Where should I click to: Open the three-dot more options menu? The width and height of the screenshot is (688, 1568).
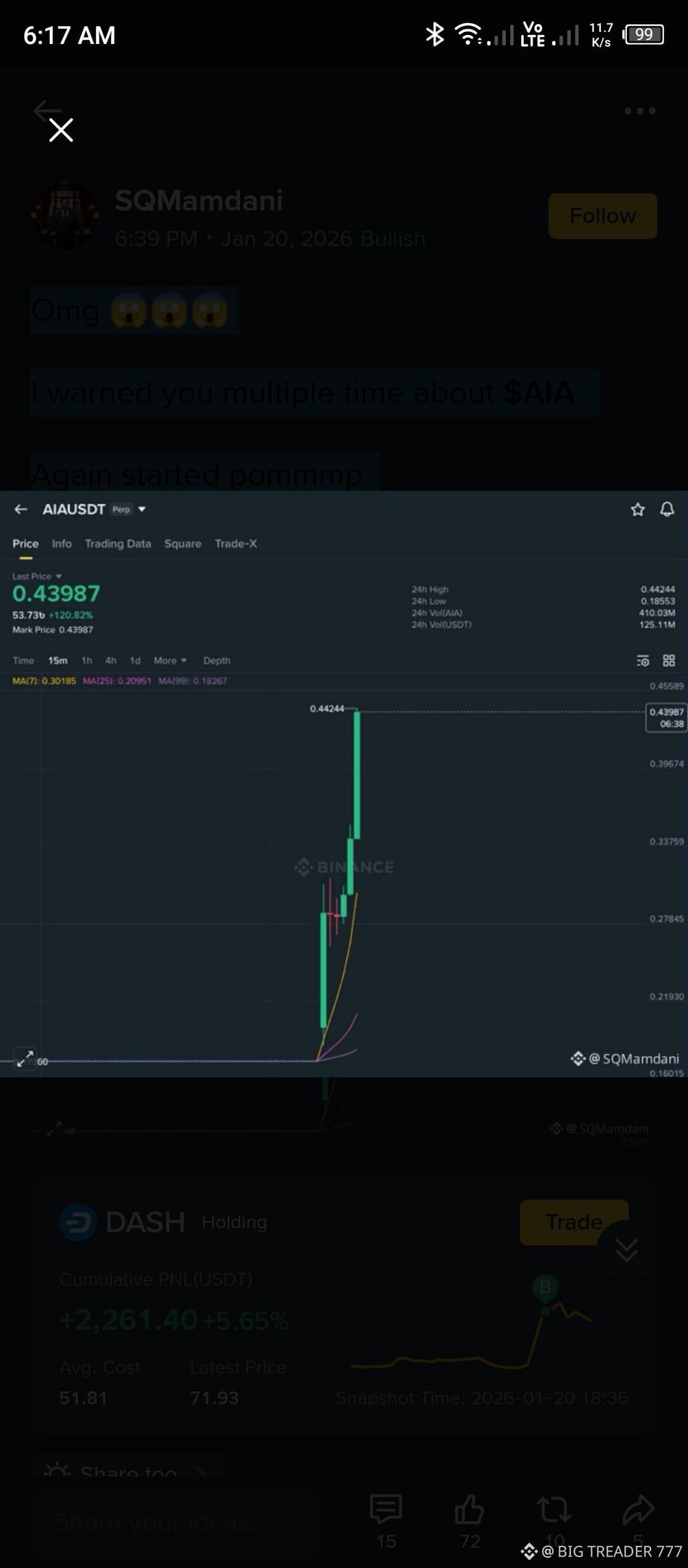640,111
